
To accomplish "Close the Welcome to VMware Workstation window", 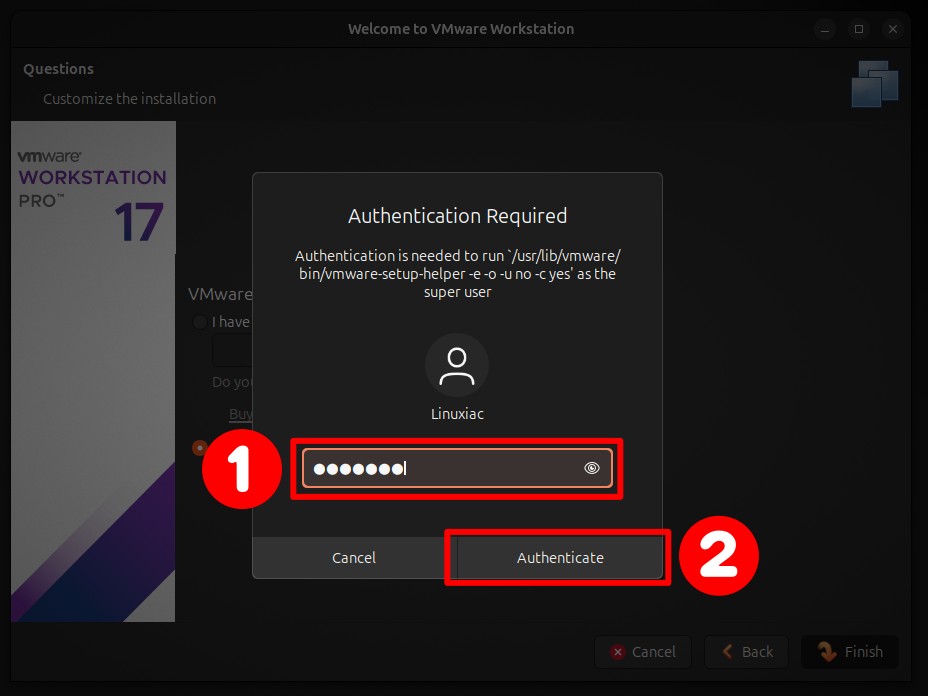I will [x=893, y=29].
